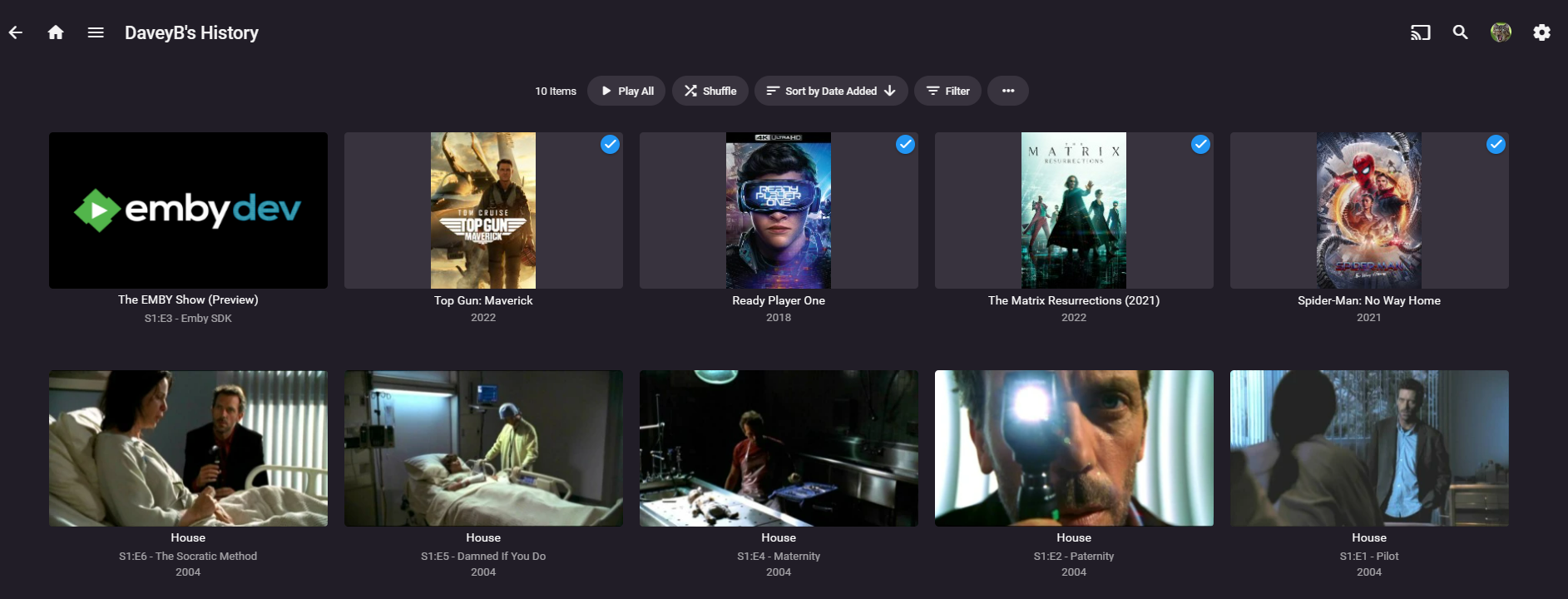1568x599 pixels.
Task: Open the House S1:E6 episode thumbnail
Action: coord(188,448)
